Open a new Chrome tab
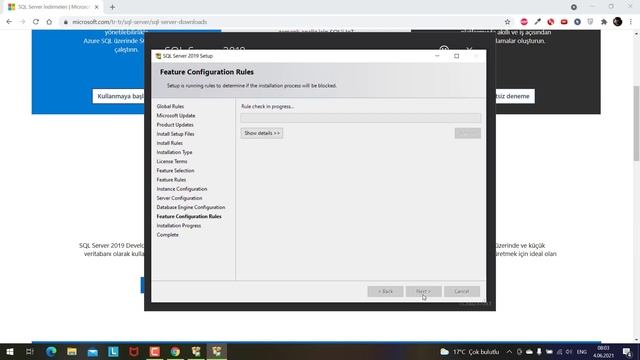Image resolution: width=640 pixels, height=360 pixels. [x=112, y=7]
